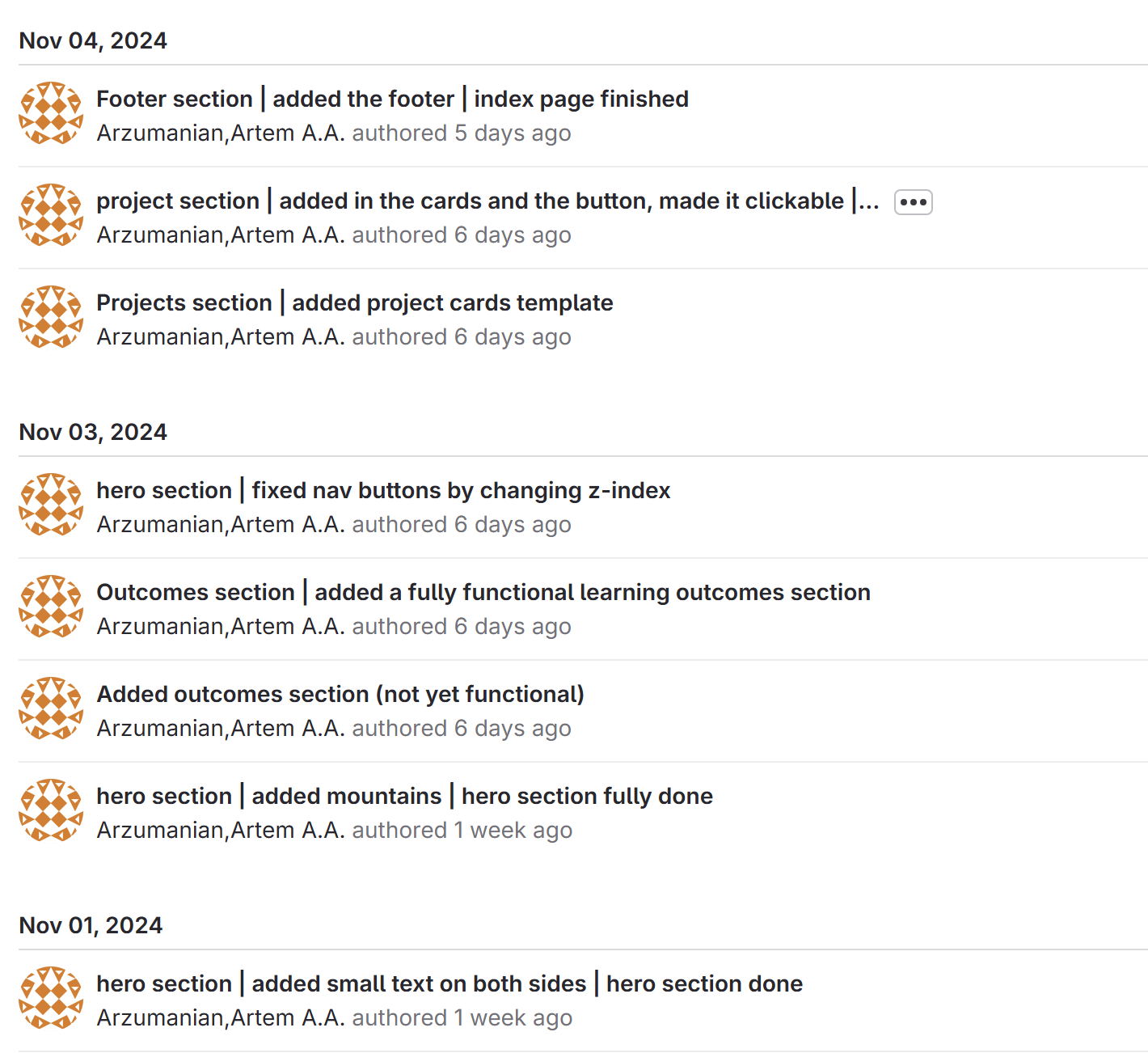
Task: Click avatar beside project section cards commit
Action: tap(51, 215)
